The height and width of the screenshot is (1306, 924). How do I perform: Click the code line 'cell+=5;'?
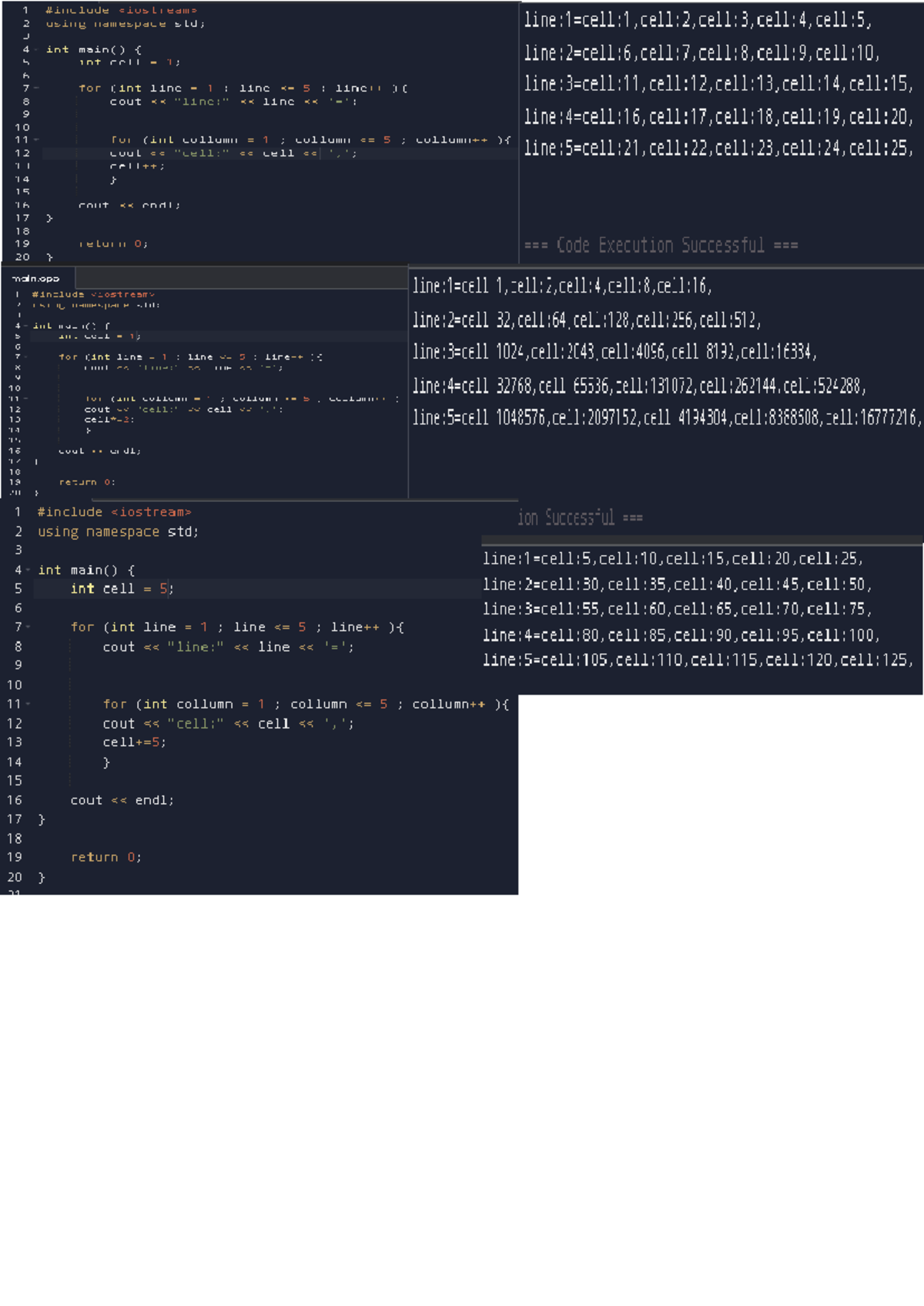pyautogui.click(x=135, y=742)
